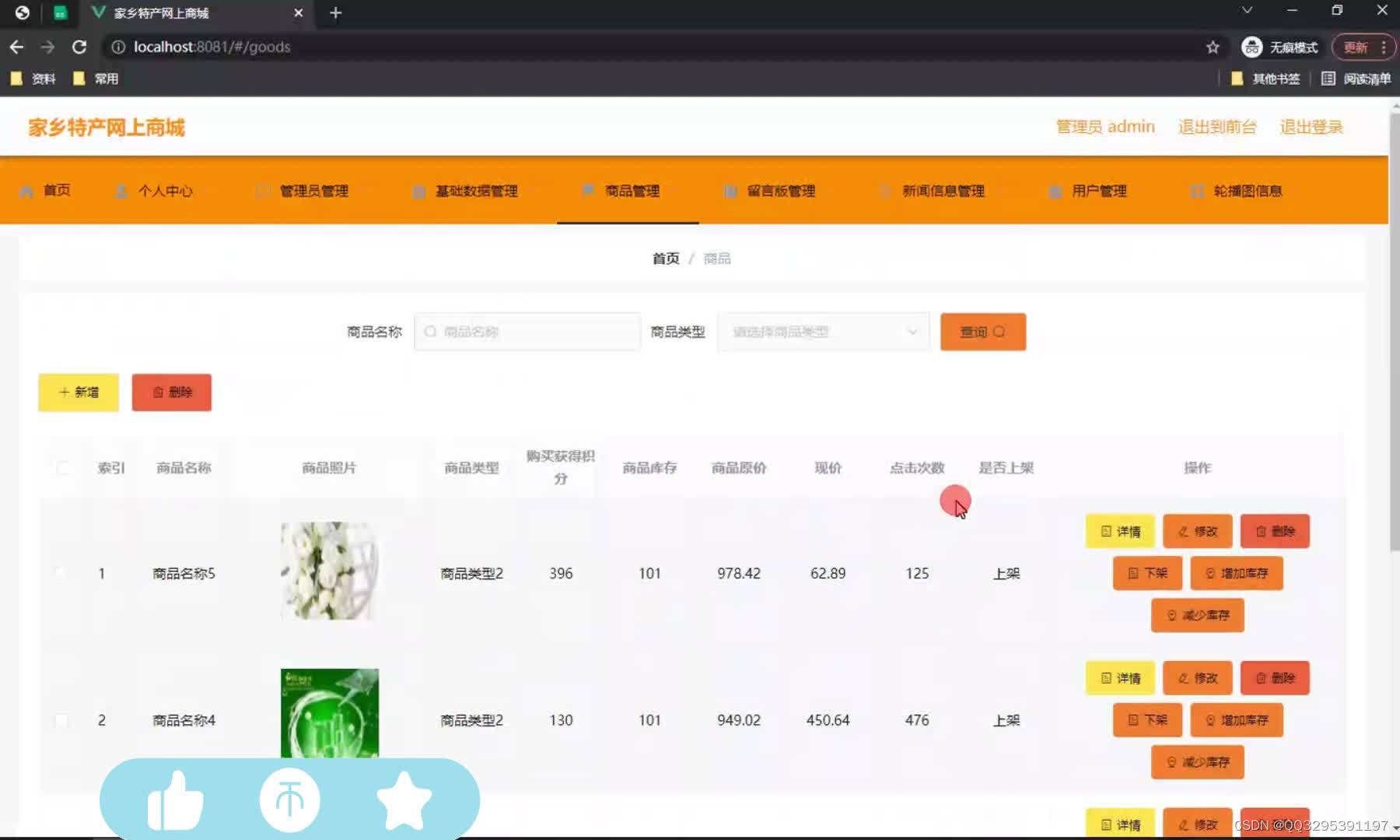Open the photo thumbnail of 商品名称5
Image resolution: width=1400 pixels, height=840 pixels.
330,571
